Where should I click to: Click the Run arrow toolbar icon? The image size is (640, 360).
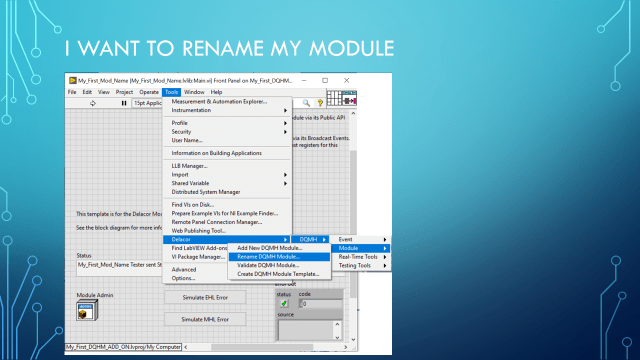coord(93,103)
